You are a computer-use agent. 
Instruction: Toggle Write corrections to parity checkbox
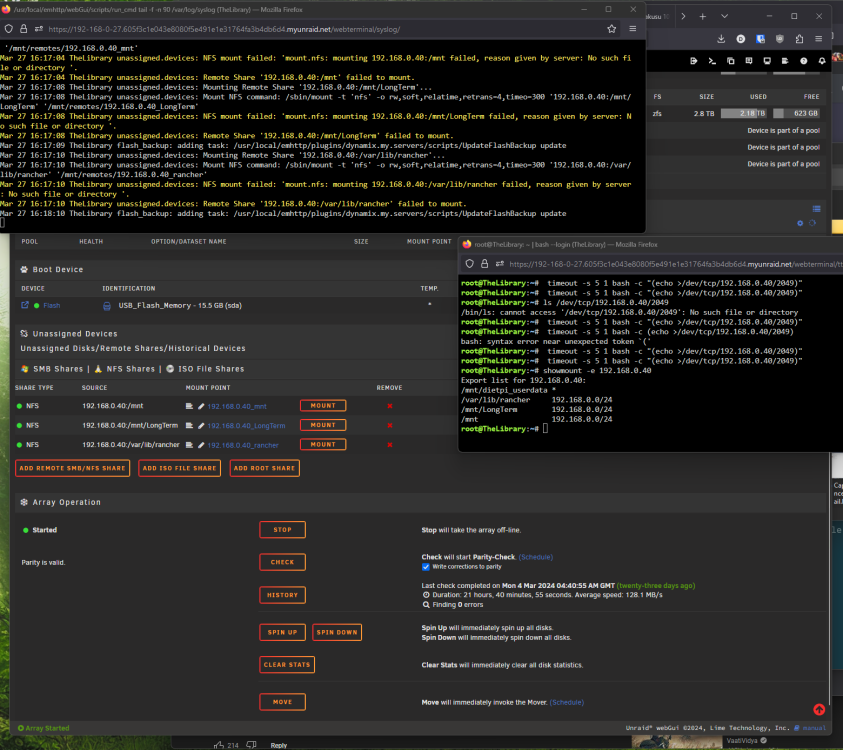click(x=426, y=567)
